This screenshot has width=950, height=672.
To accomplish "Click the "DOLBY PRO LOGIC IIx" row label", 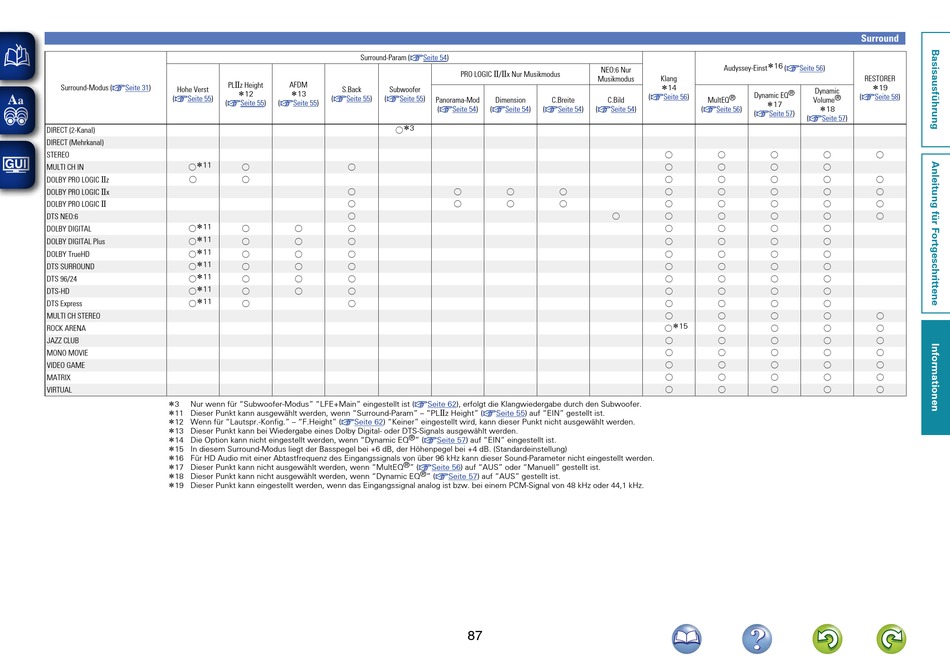I will coord(78,192).
